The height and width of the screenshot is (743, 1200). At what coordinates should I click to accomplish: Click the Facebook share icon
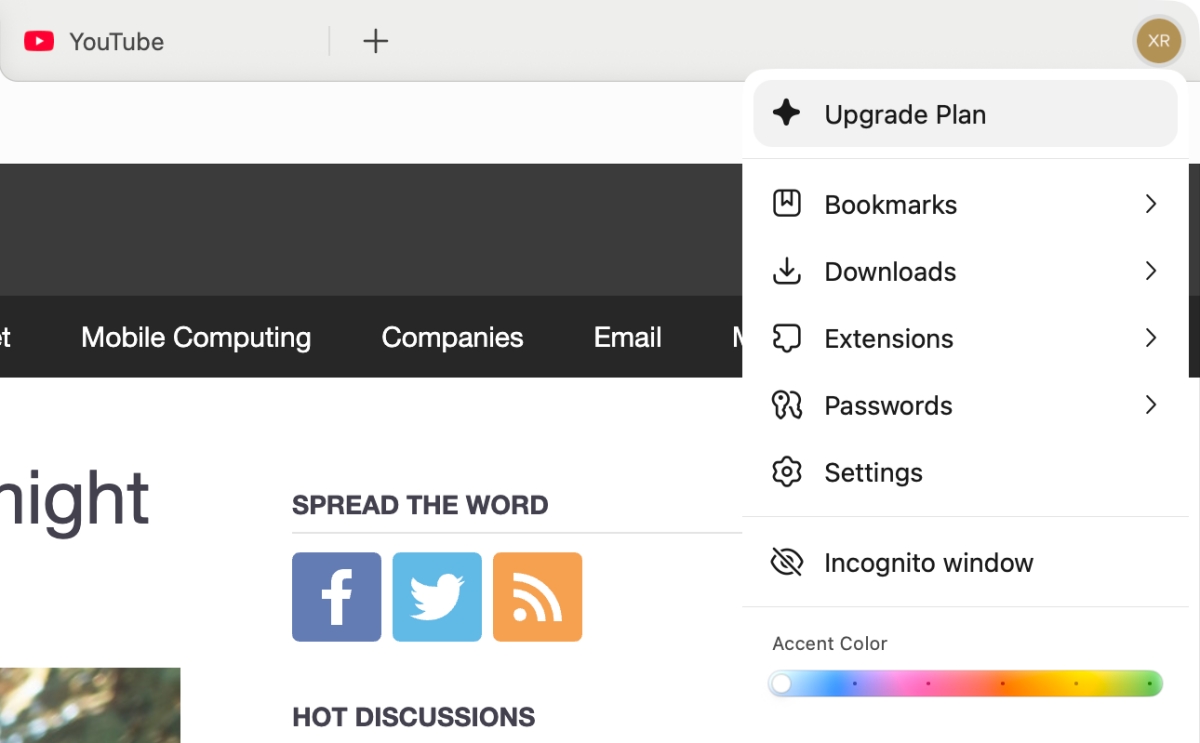(336, 597)
